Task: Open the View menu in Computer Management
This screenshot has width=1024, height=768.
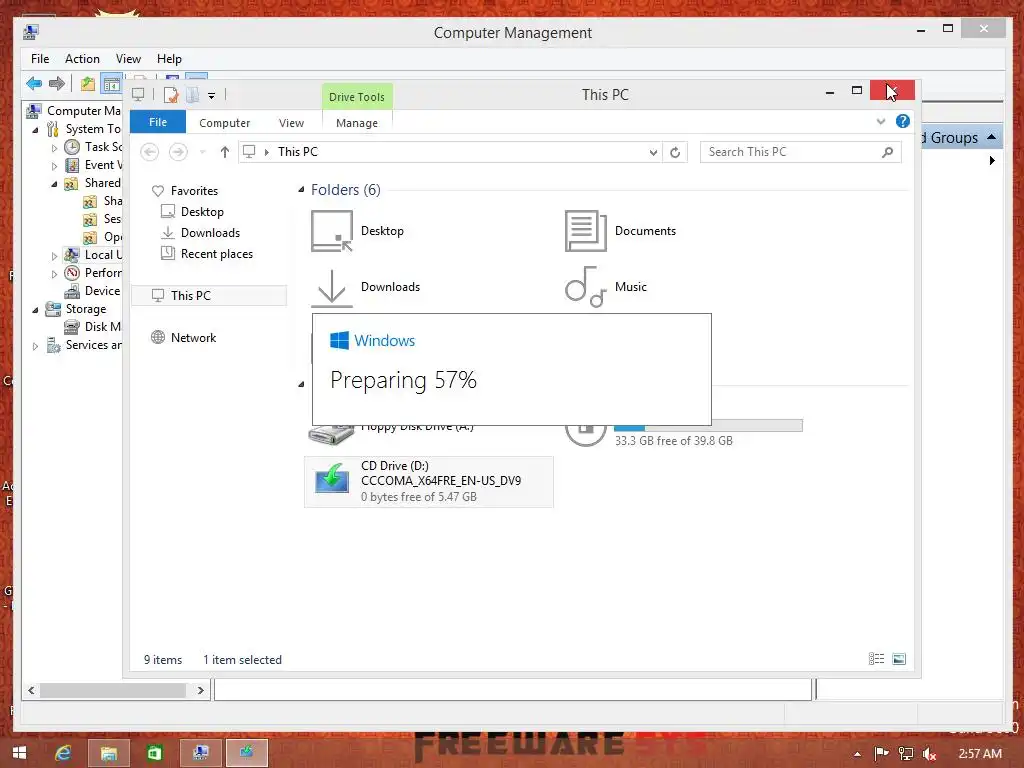Action: (x=128, y=59)
